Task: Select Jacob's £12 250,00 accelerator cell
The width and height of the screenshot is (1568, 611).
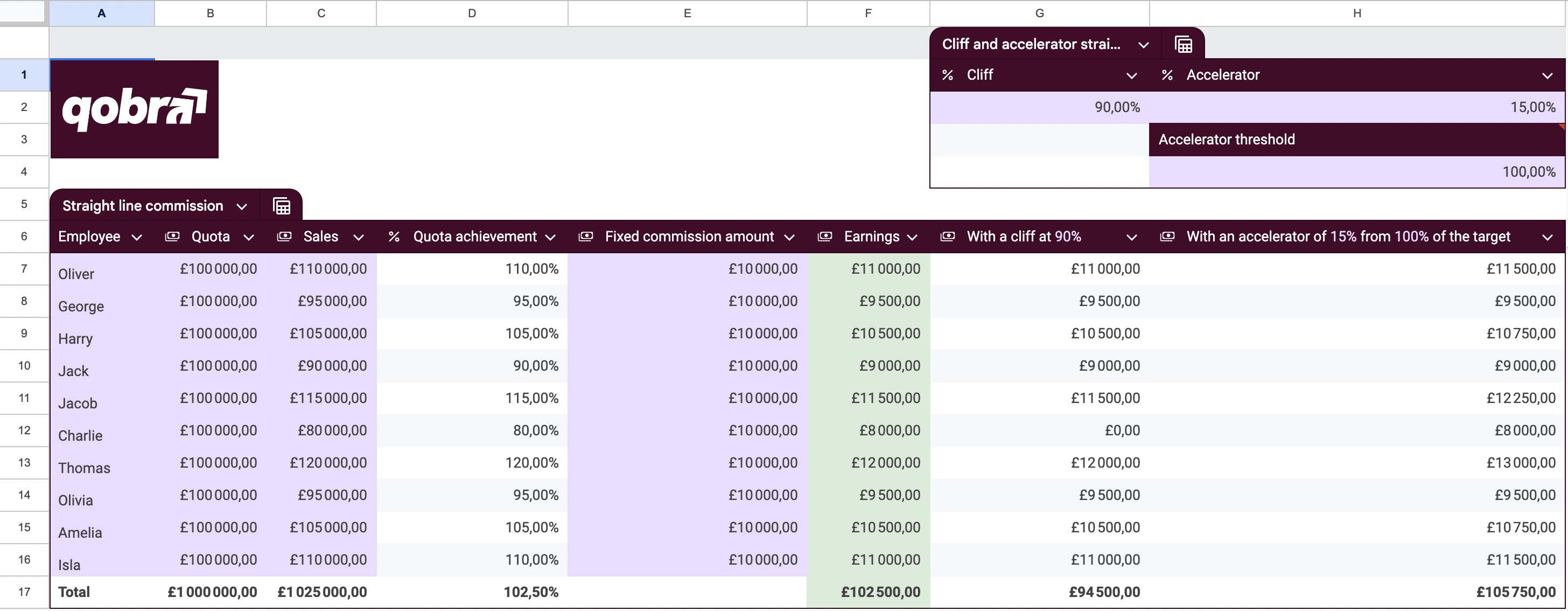Action: pos(1357,398)
